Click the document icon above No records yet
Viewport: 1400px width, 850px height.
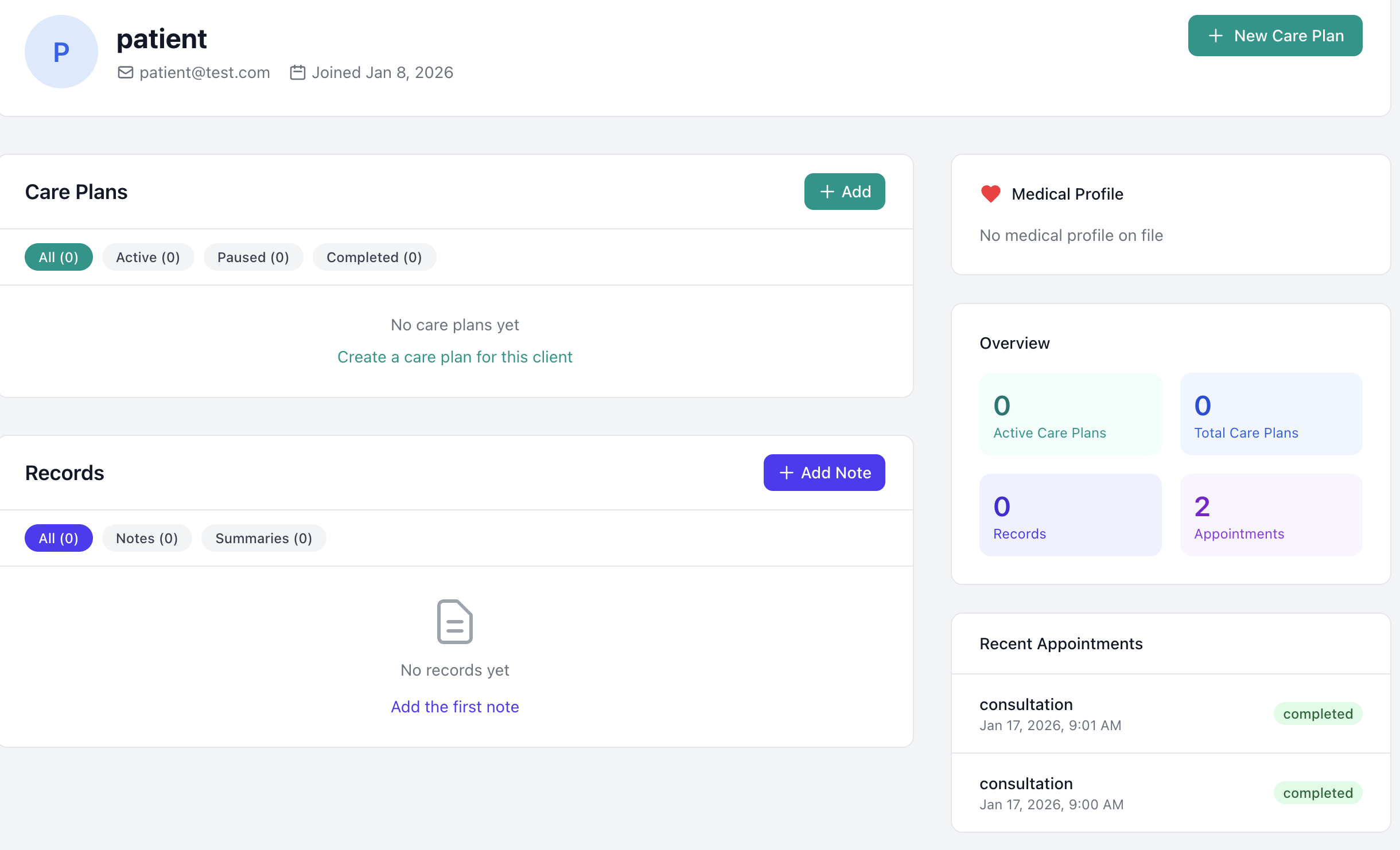[454, 621]
